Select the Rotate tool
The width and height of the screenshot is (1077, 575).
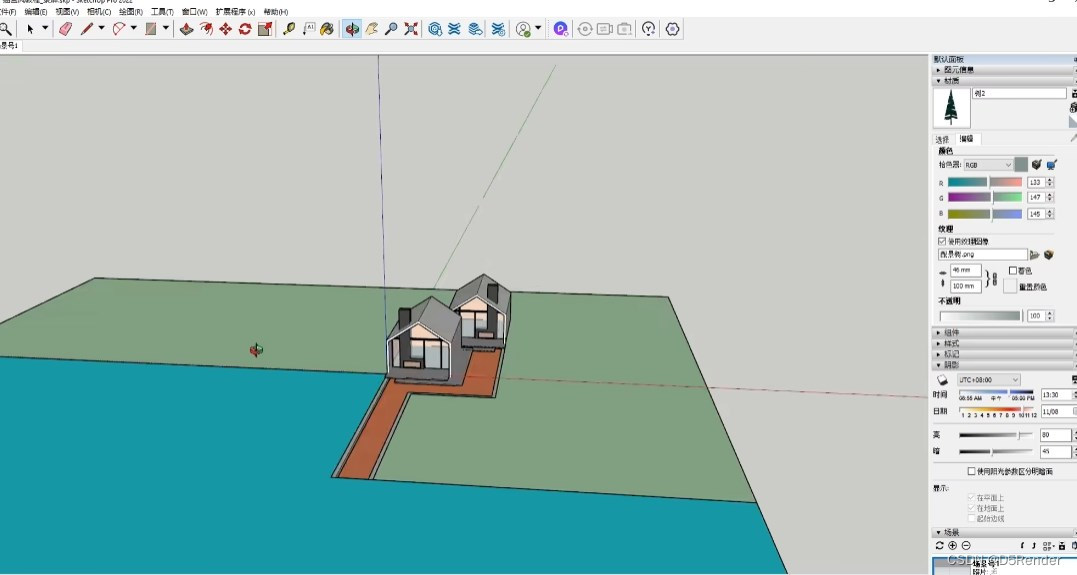click(x=245, y=29)
